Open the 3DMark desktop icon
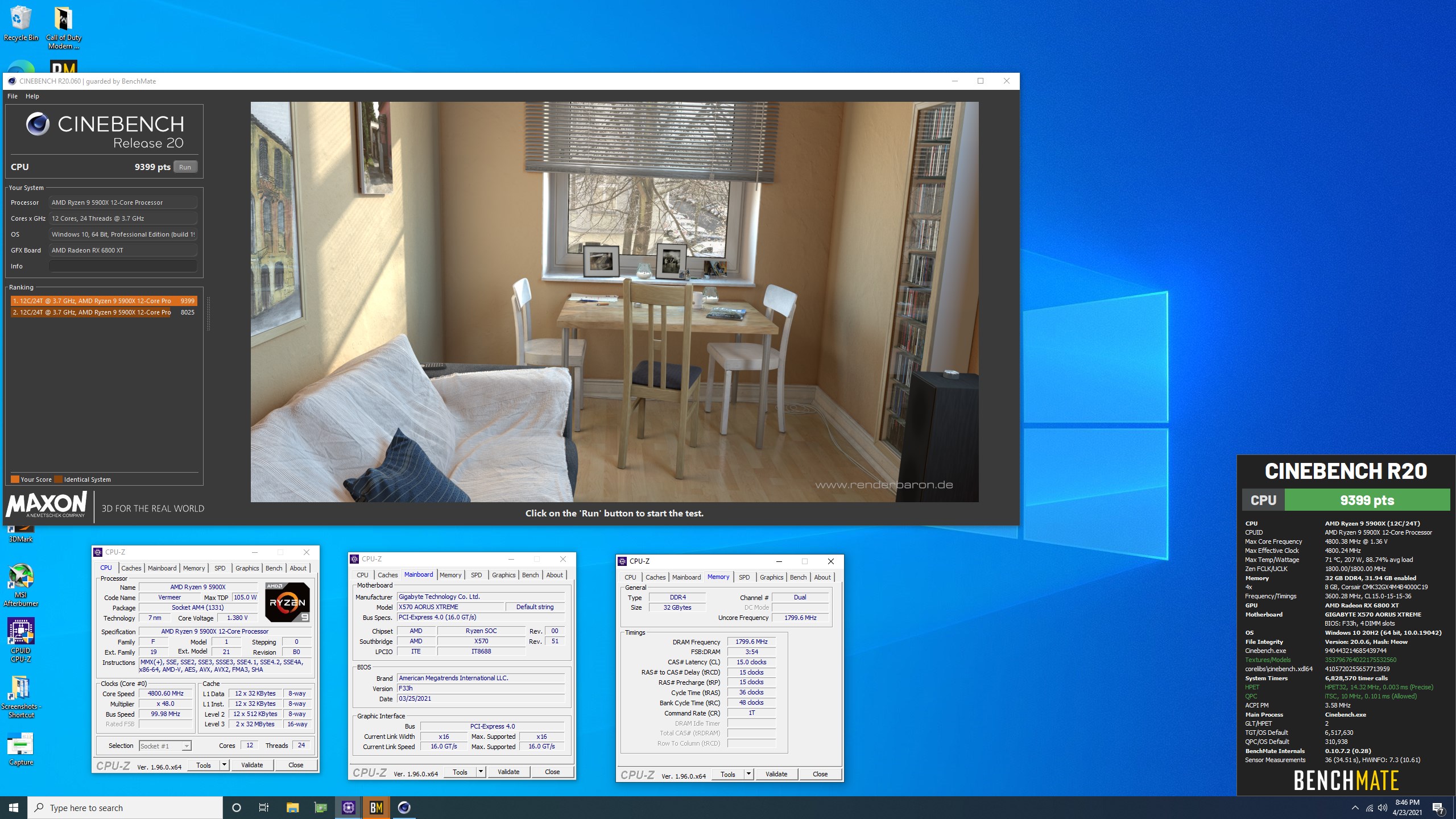This screenshot has width=1456, height=819. click(x=21, y=535)
